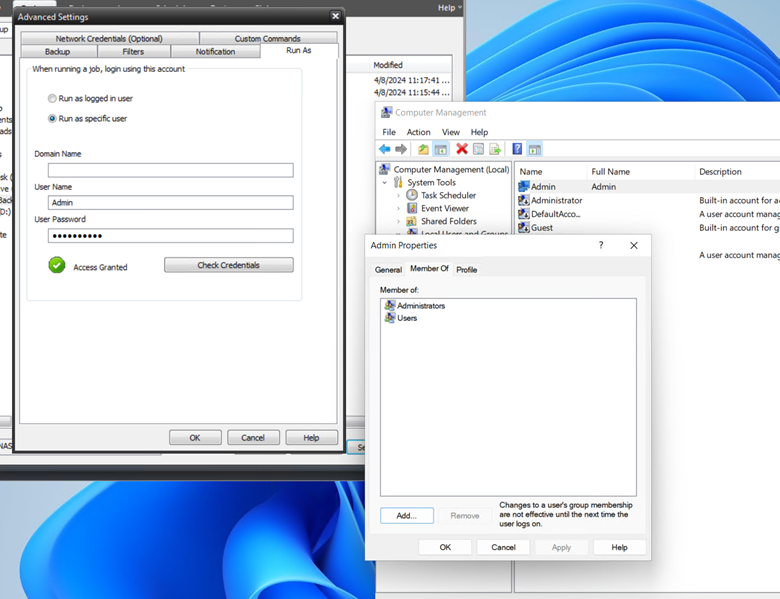
Task: Open the Help menu in Computer Management
Action: click(x=479, y=132)
